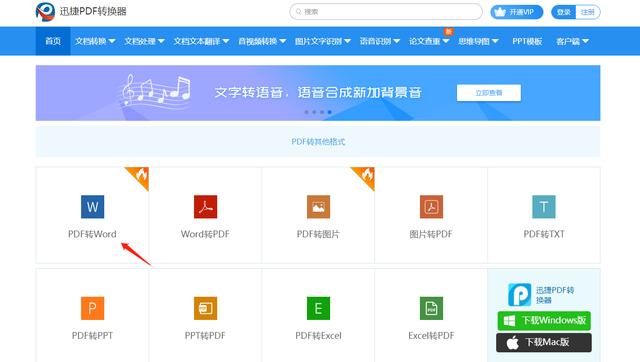Click the Apple logo on Mac button
The image size is (640, 362).
(513, 342)
